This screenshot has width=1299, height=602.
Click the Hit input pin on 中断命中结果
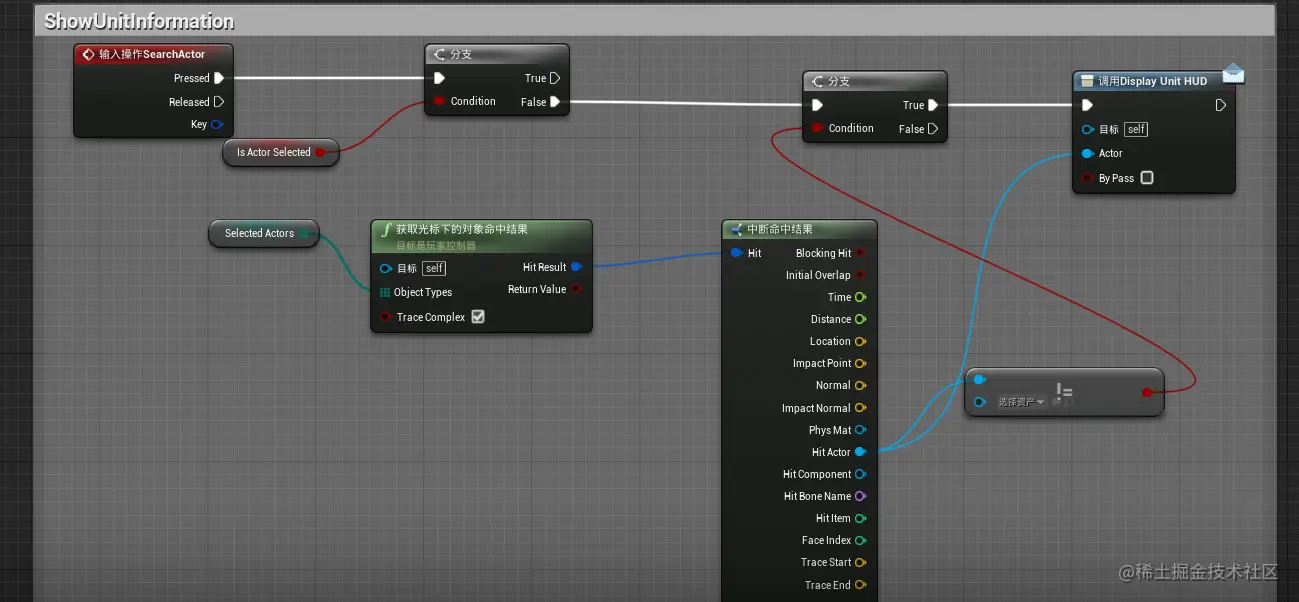737,253
